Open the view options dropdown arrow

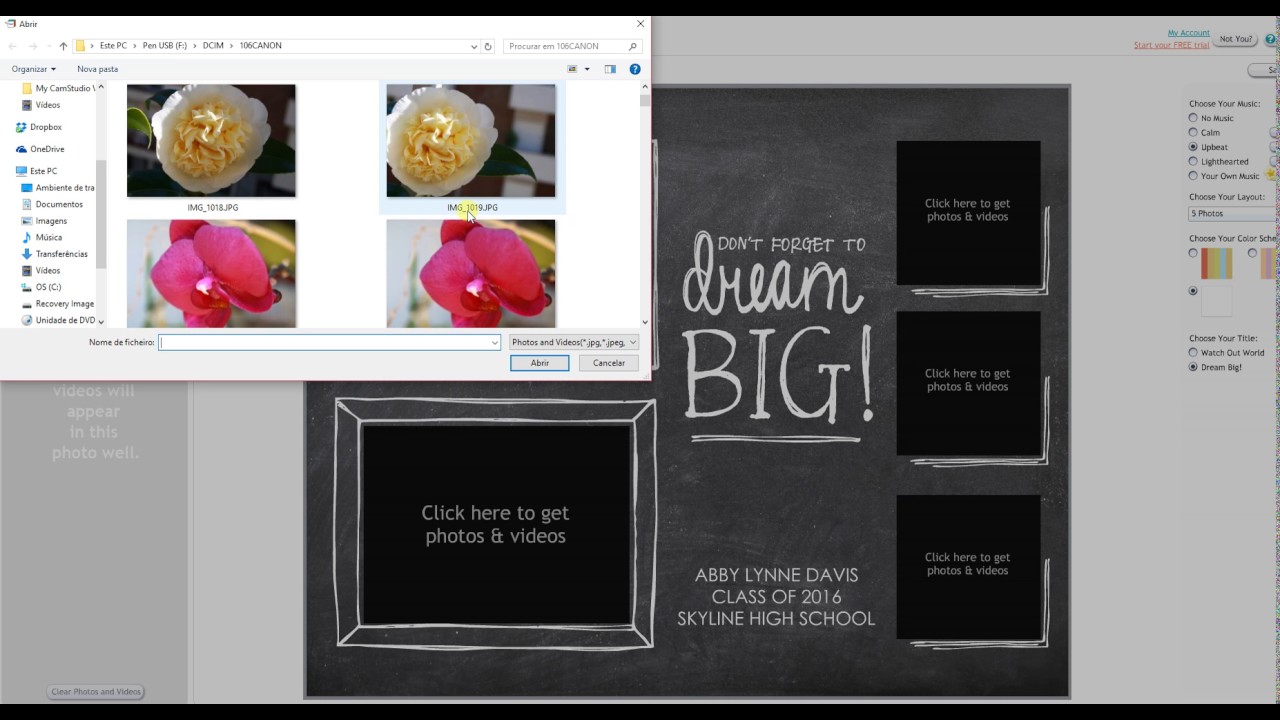[587, 69]
